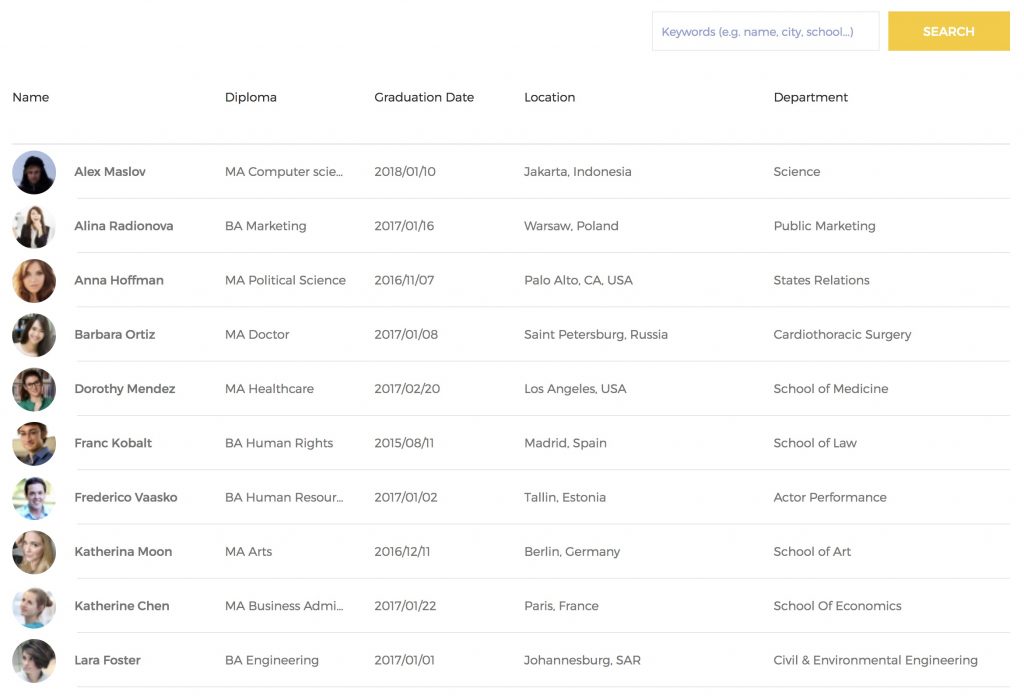This screenshot has width=1024, height=696.
Task: Select the name Dorothy Mendez
Action: [x=125, y=388]
